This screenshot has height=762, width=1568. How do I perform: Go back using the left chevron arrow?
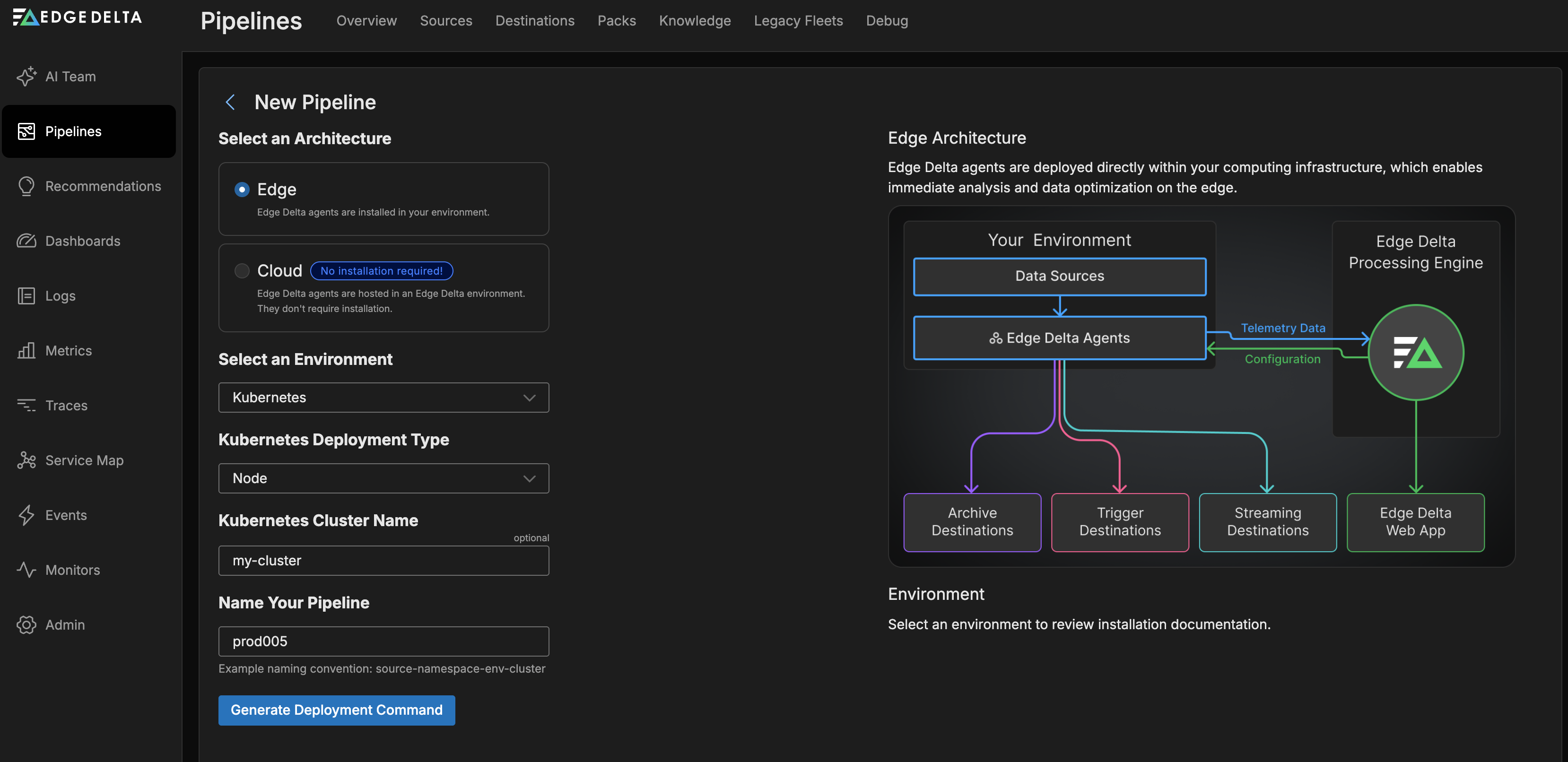pos(230,102)
